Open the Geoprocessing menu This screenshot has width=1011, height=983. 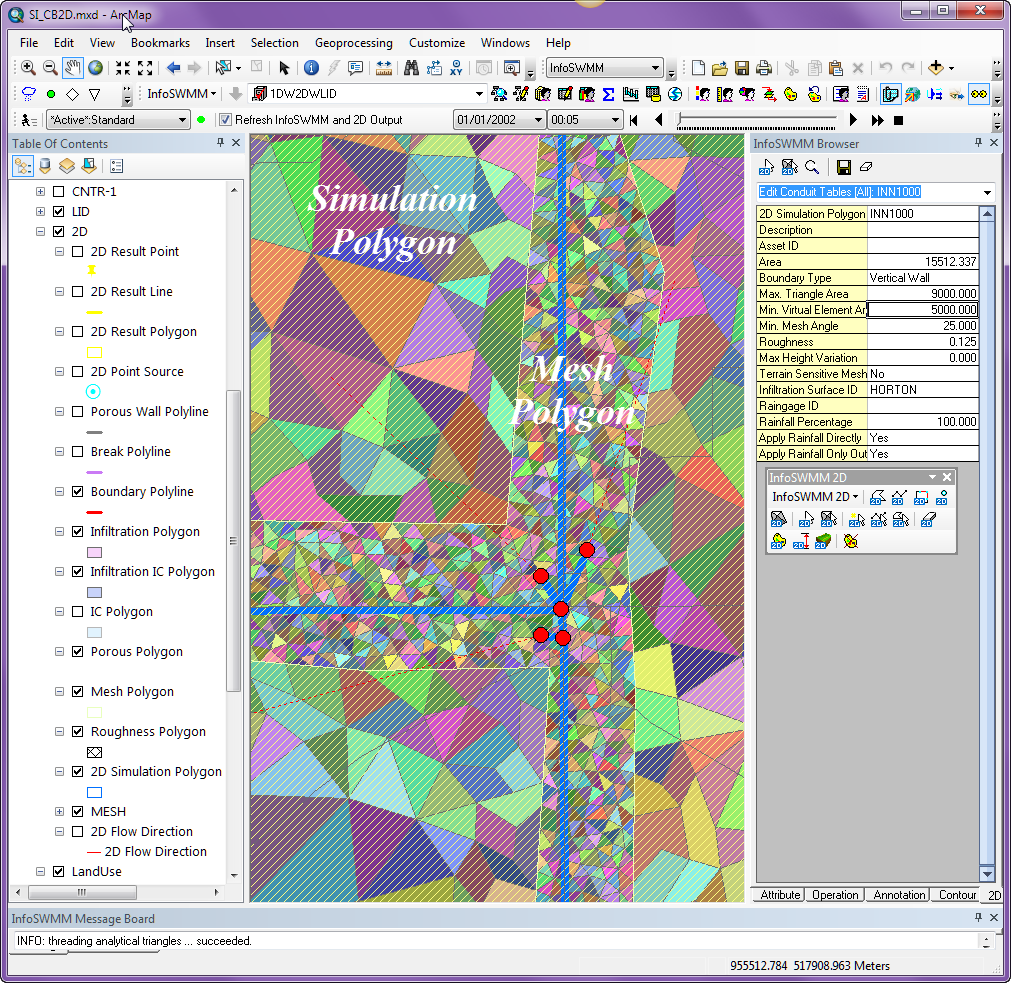[353, 43]
